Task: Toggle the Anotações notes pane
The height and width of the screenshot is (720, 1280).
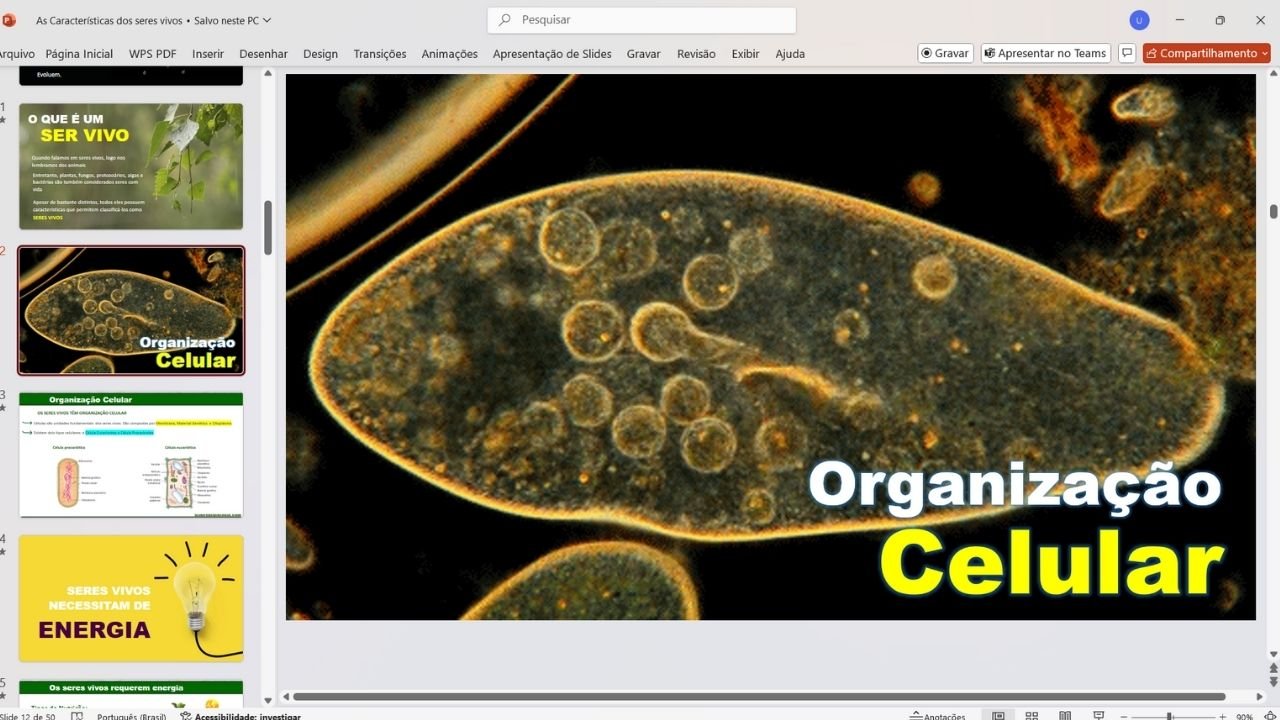Action: pyautogui.click(x=937, y=716)
